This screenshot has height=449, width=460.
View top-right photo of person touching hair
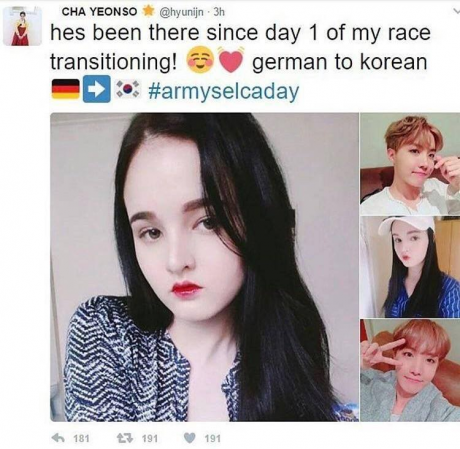pyautogui.click(x=410, y=164)
